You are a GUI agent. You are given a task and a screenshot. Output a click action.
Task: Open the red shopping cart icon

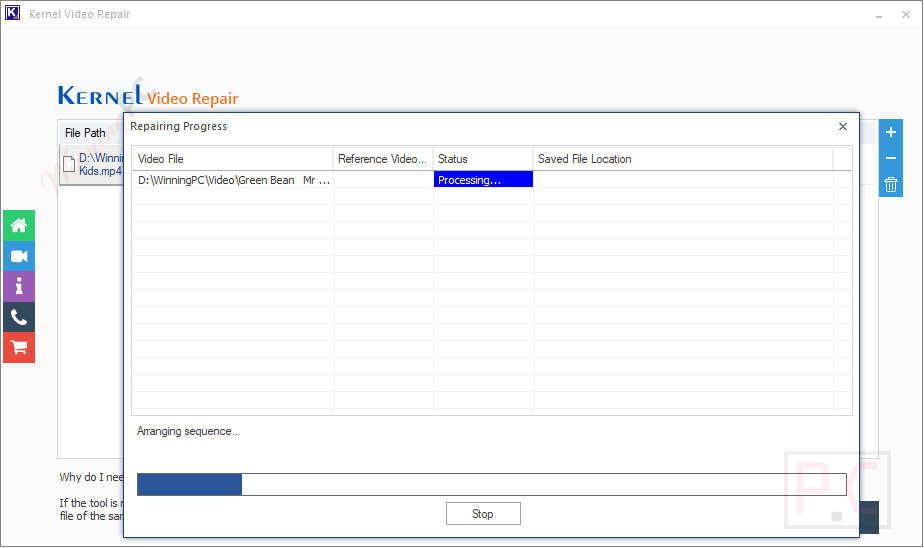point(19,348)
